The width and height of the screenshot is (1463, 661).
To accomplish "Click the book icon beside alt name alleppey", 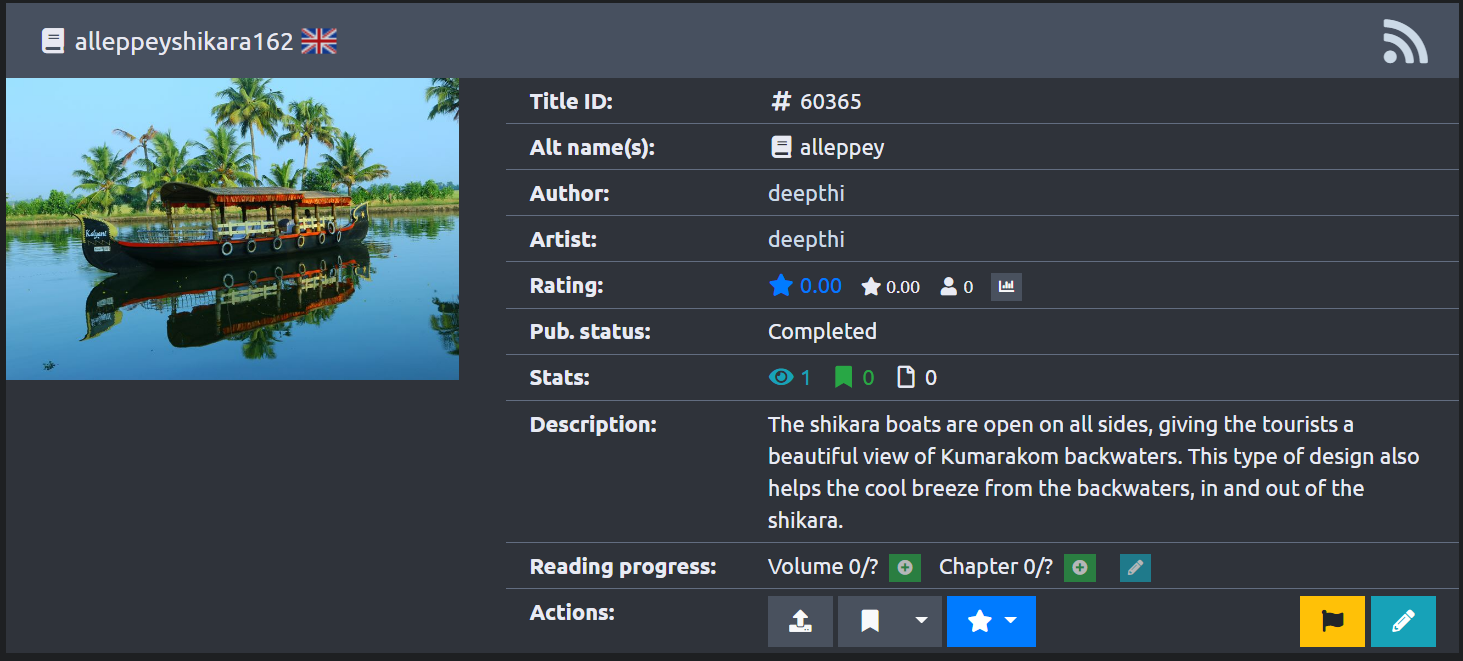I will [781, 148].
